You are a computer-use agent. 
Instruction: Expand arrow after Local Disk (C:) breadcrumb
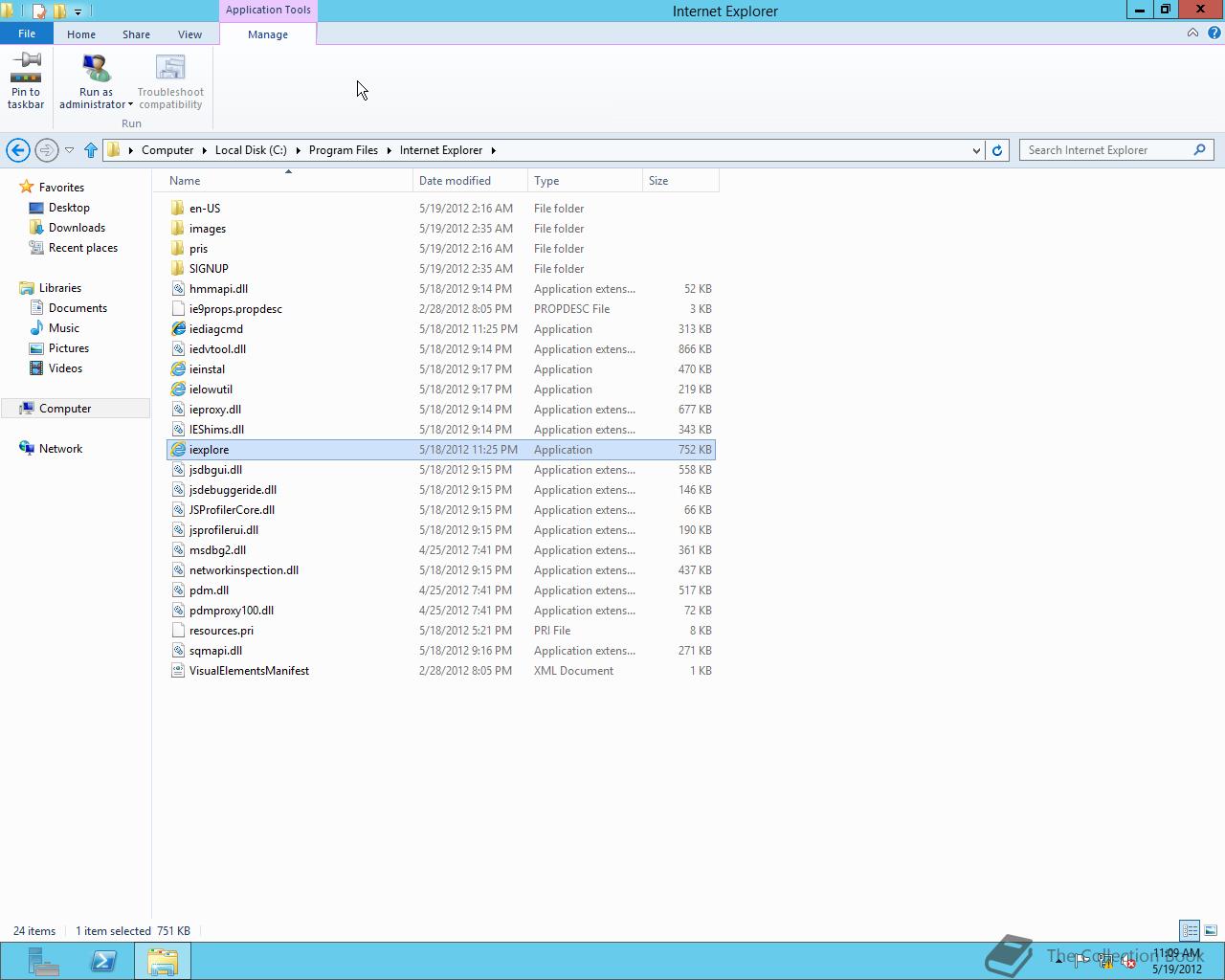pos(298,150)
